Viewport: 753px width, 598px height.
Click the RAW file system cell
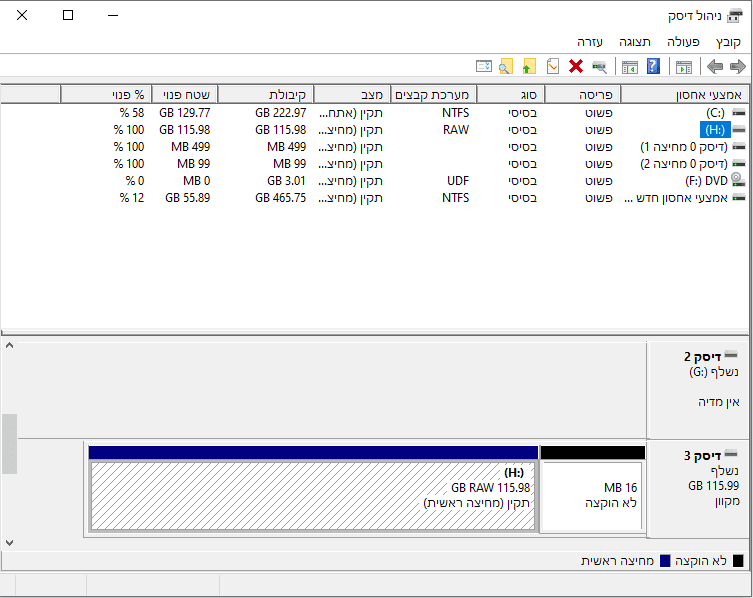coord(456,130)
